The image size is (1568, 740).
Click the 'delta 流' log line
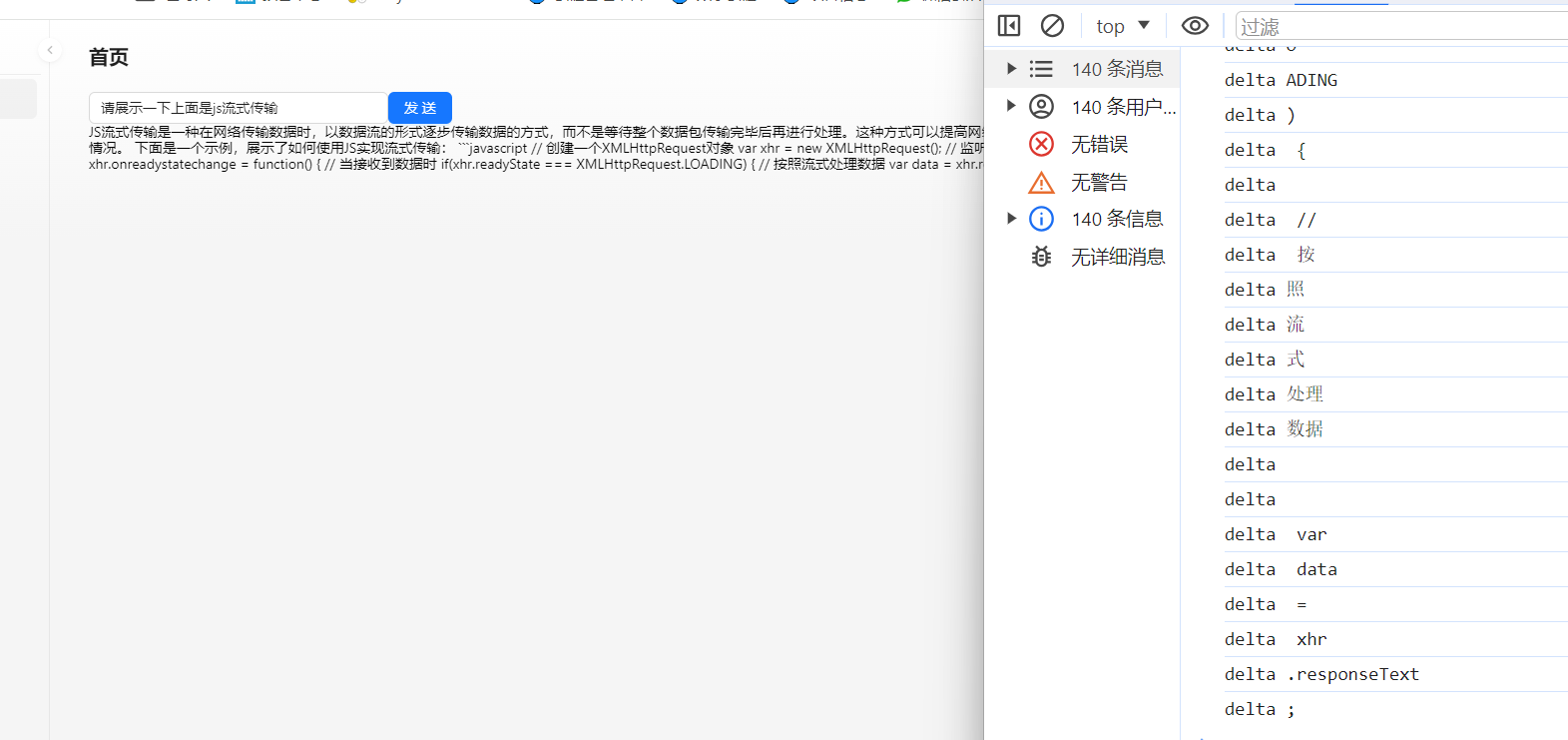1396,325
